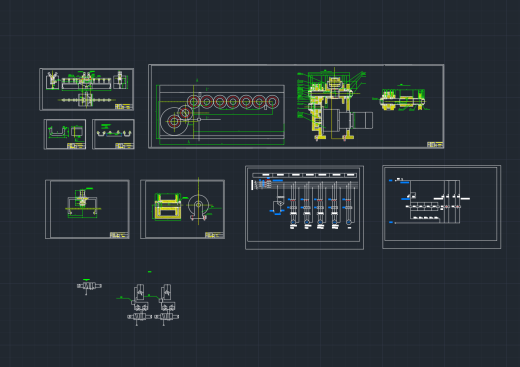Click the large gear circle in gear train
Image resolution: width=520 pixels, height=367 pixels.
point(174,122)
